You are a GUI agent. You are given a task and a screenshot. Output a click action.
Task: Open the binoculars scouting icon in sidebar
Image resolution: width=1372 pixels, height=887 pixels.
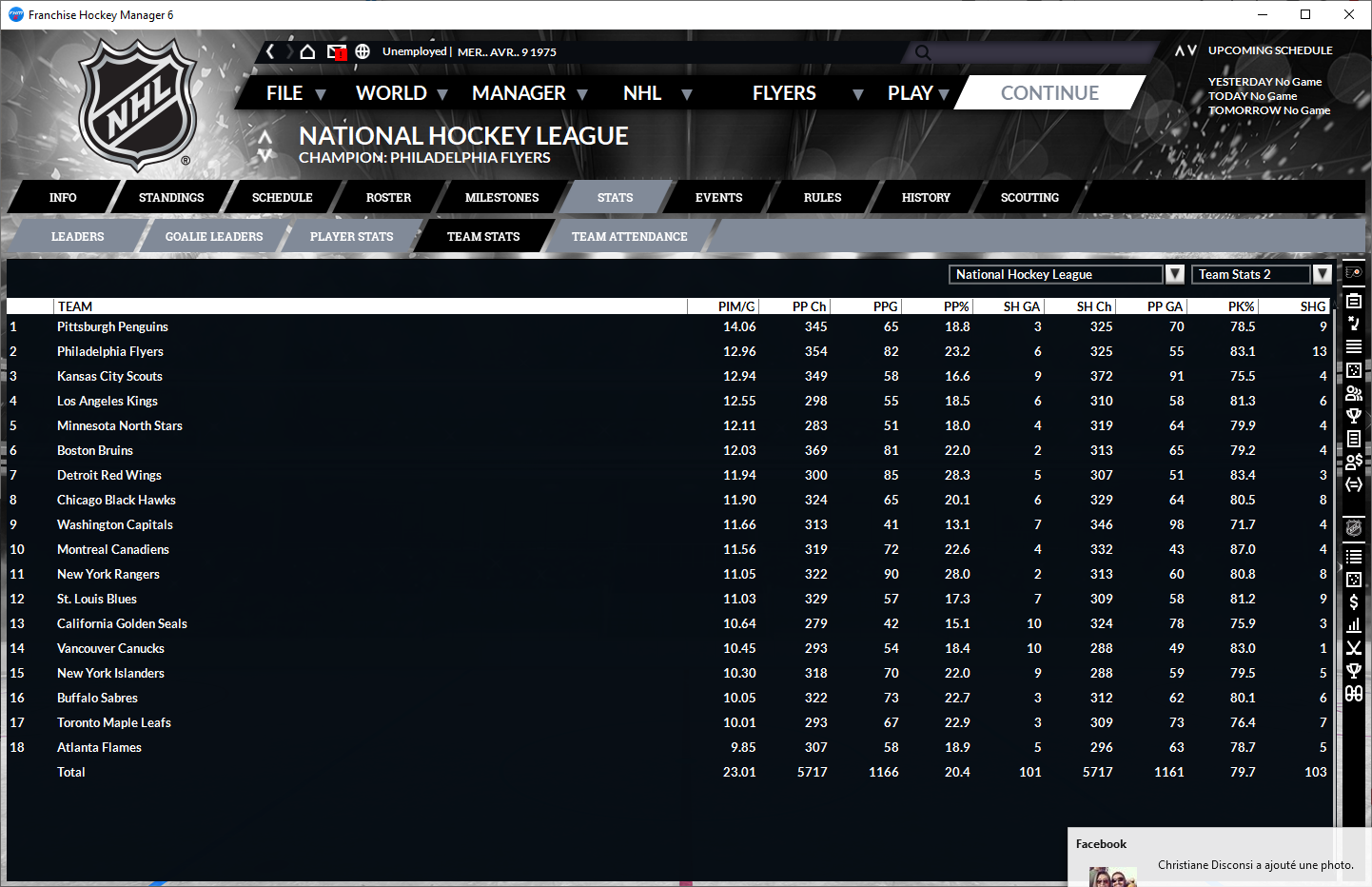click(1354, 694)
